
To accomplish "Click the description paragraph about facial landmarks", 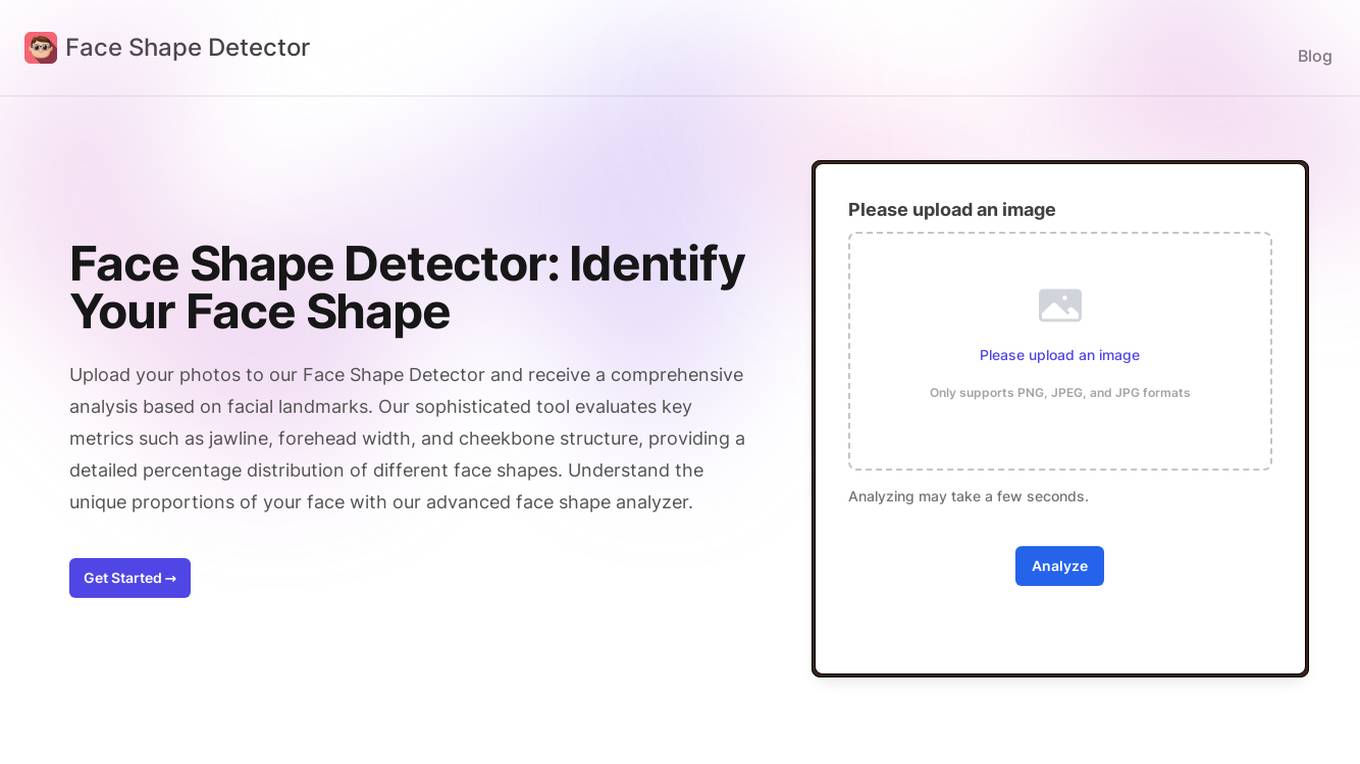I will point(407,438).
